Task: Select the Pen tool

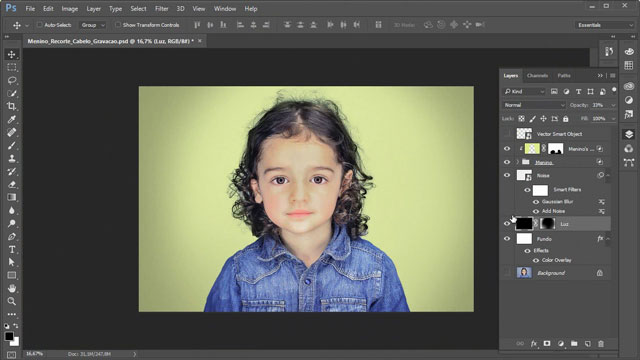Action: [11, 237]
